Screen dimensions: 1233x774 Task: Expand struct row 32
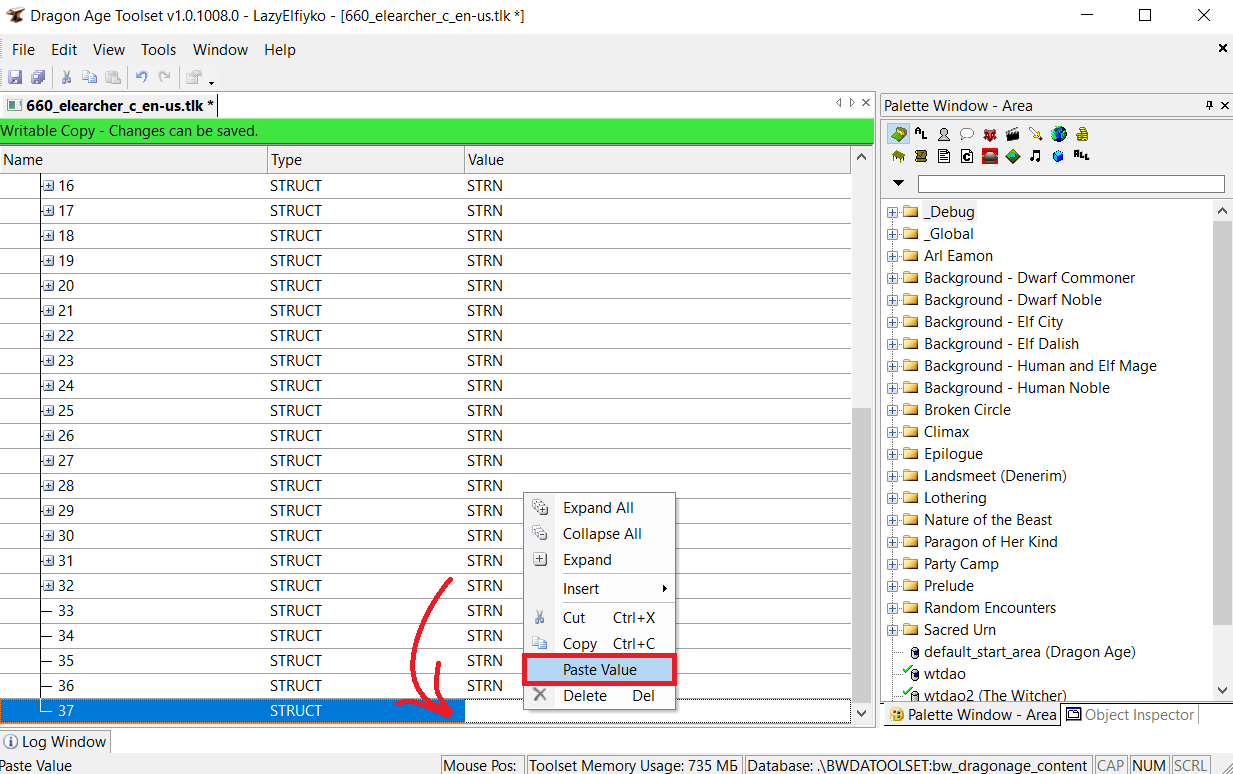(48, 586)
